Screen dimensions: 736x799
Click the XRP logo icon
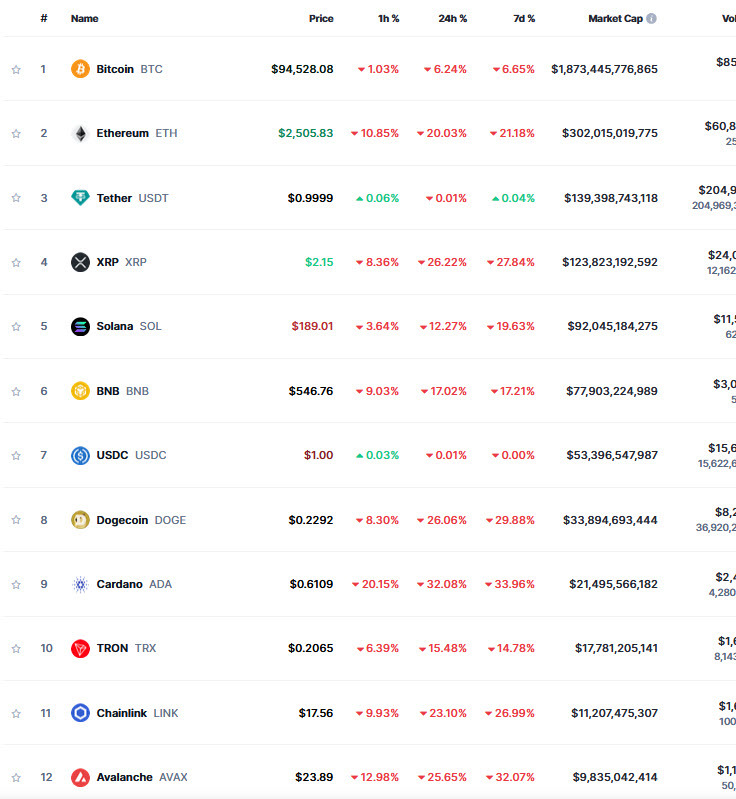[80, 262]
